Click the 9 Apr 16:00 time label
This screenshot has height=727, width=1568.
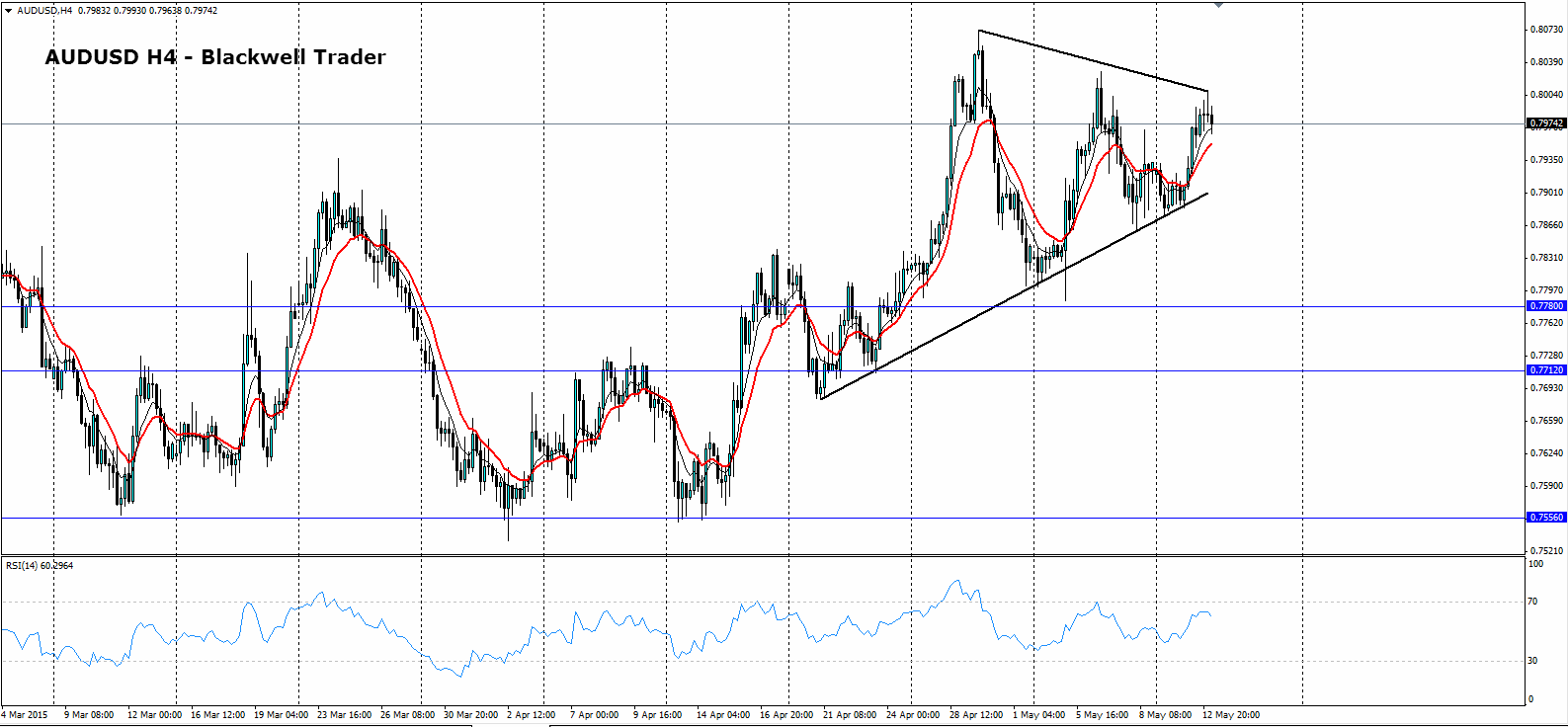click(x=658, y=714)
